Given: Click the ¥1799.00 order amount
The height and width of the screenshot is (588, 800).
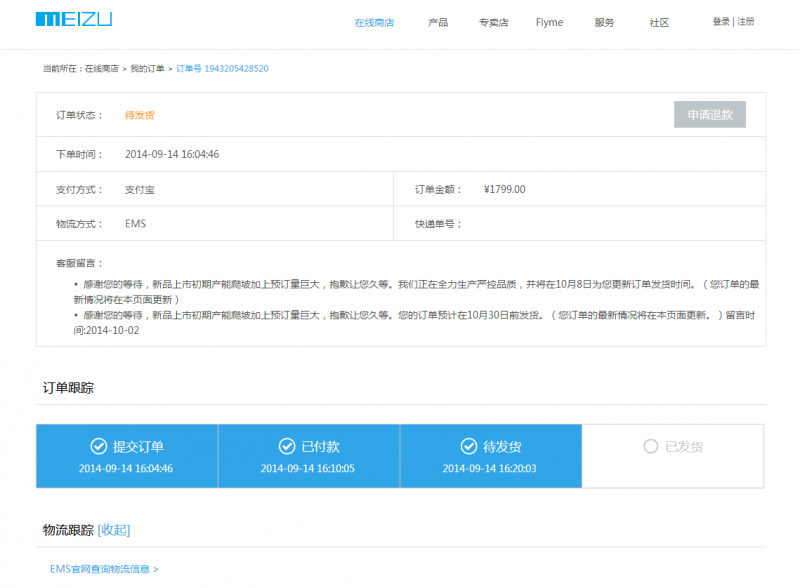Looking at the screenshot, I should tap(505, 189).
